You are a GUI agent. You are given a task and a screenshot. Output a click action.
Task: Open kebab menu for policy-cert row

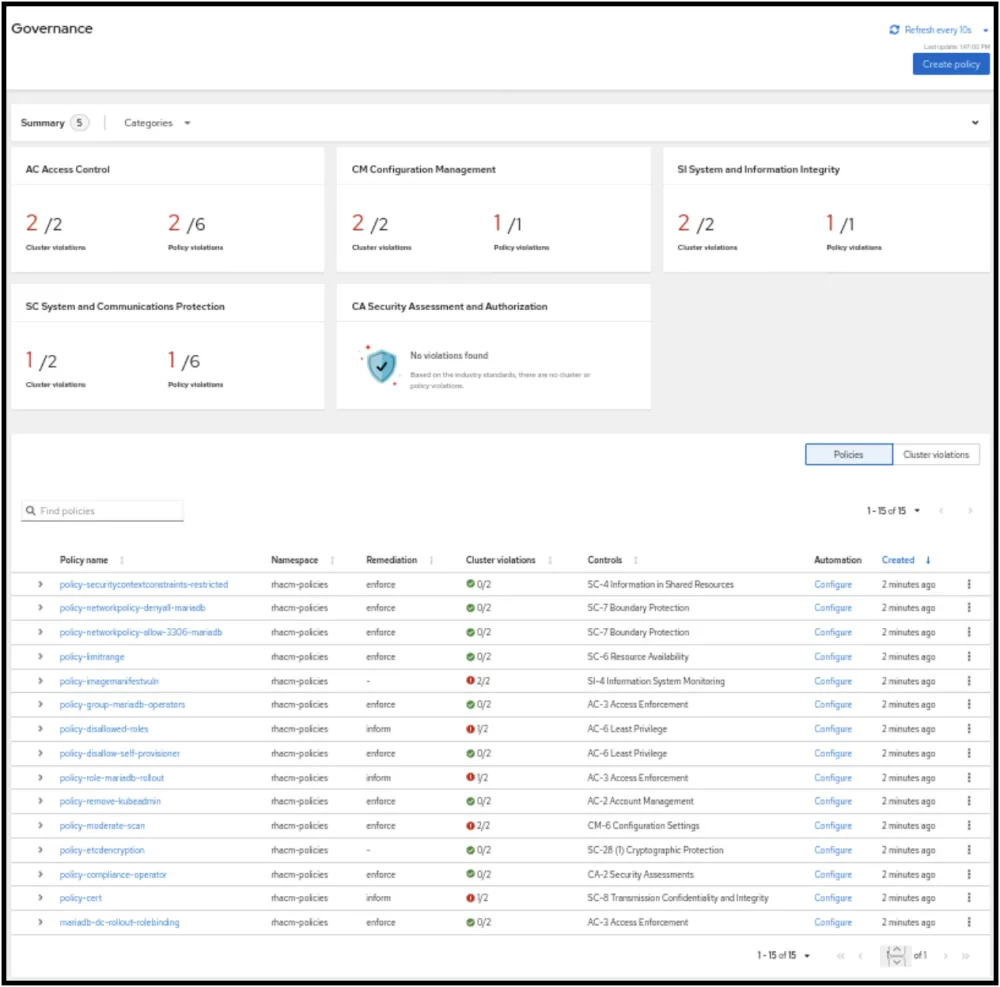968,898
